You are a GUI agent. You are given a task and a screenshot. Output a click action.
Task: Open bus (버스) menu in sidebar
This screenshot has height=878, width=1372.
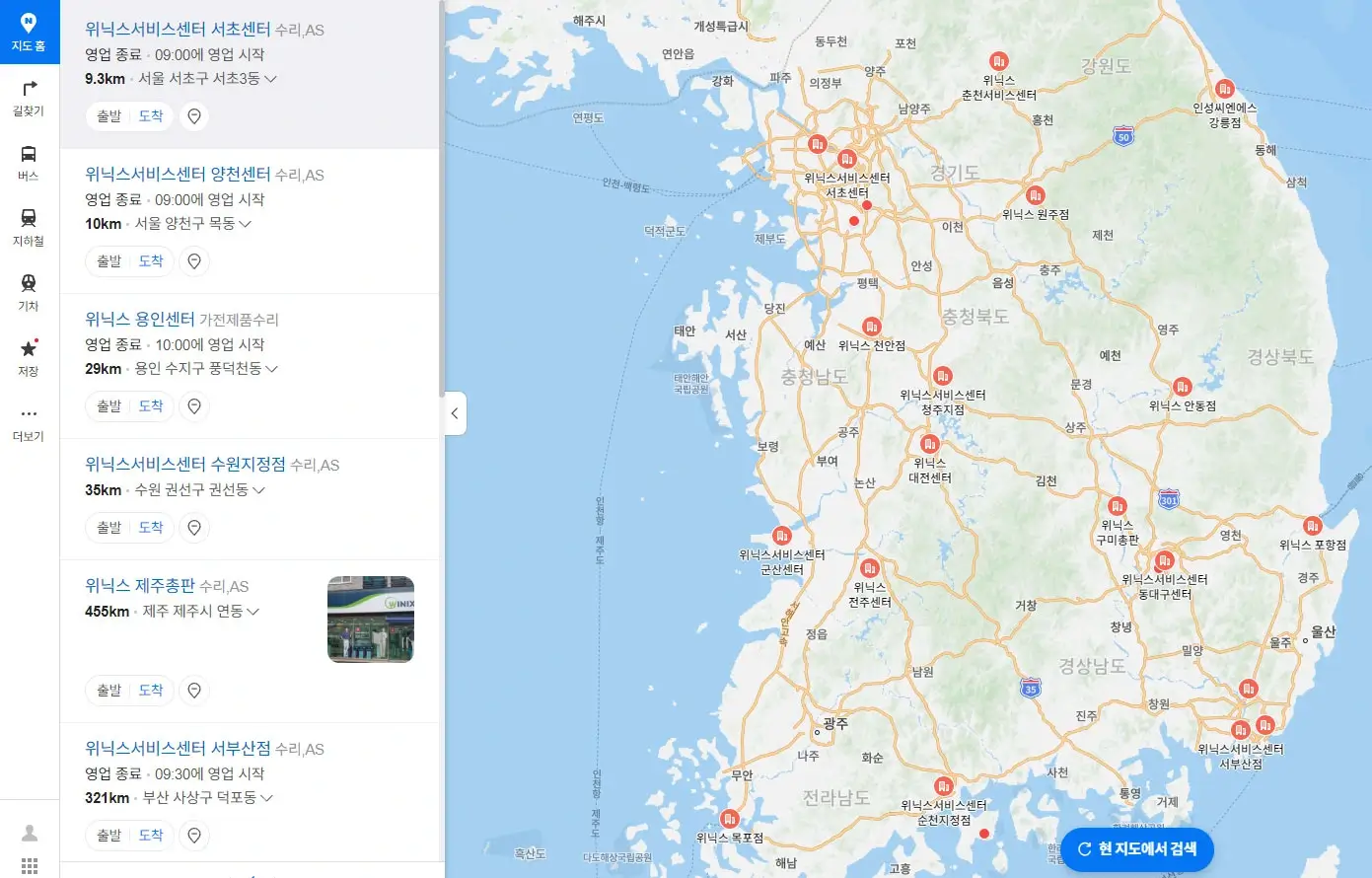(29, 163)
